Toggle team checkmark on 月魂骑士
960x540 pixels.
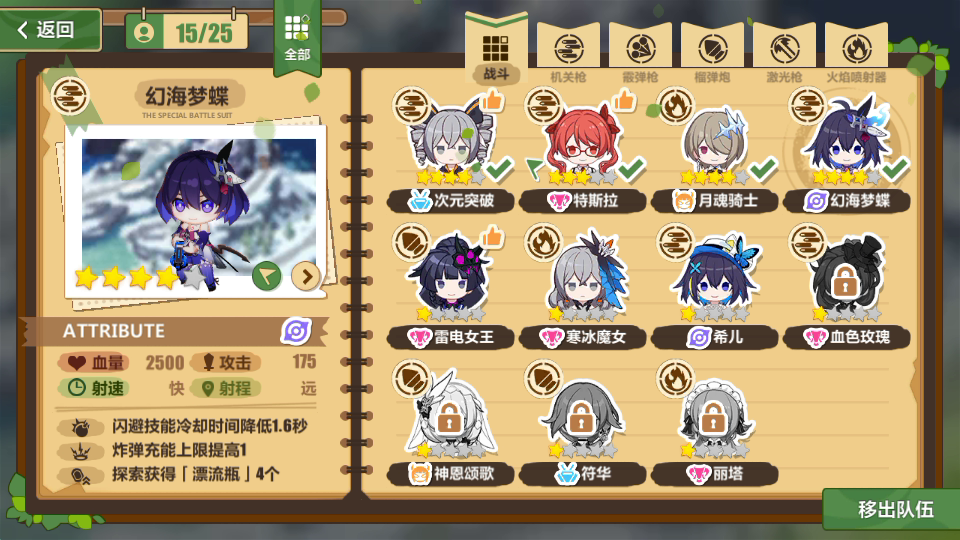(763, 168)
